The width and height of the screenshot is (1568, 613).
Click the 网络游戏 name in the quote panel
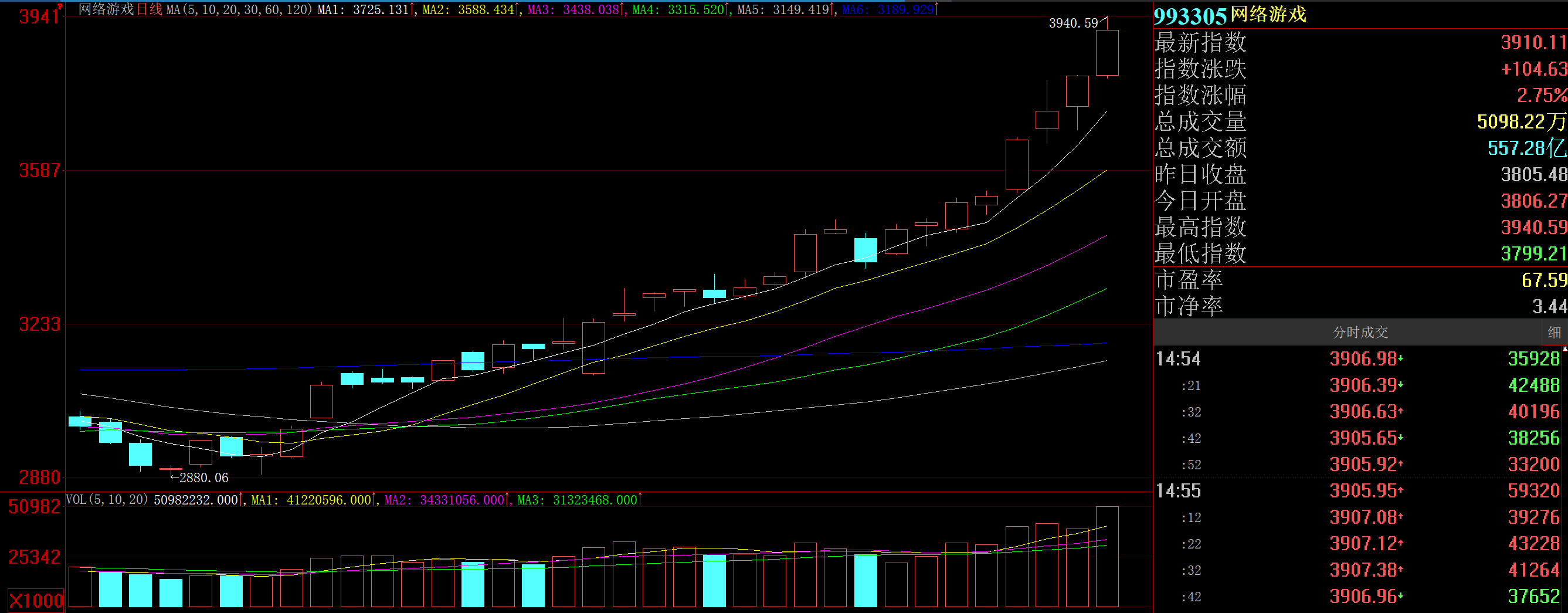[1268, 14]
